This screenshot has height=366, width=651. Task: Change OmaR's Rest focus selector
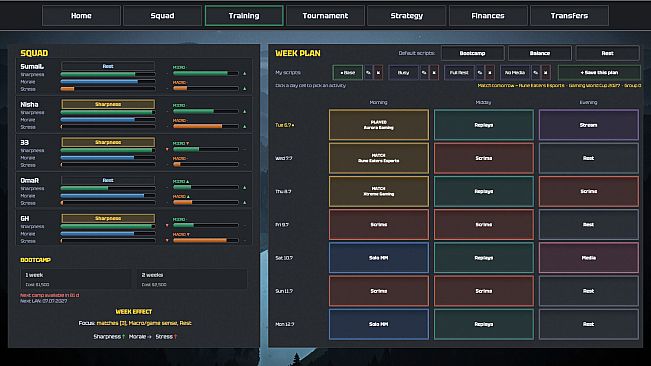click(x=108, y=180)
